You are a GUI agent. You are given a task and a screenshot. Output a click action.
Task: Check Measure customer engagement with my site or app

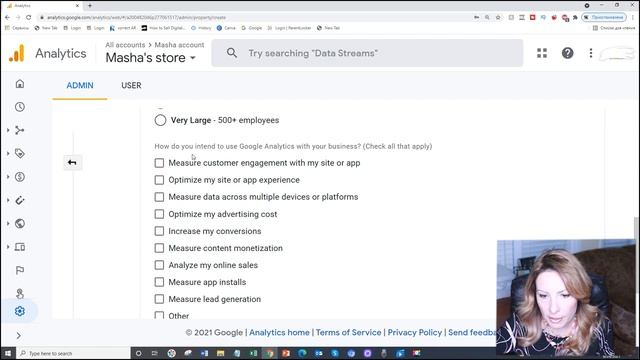coord(159,163)
